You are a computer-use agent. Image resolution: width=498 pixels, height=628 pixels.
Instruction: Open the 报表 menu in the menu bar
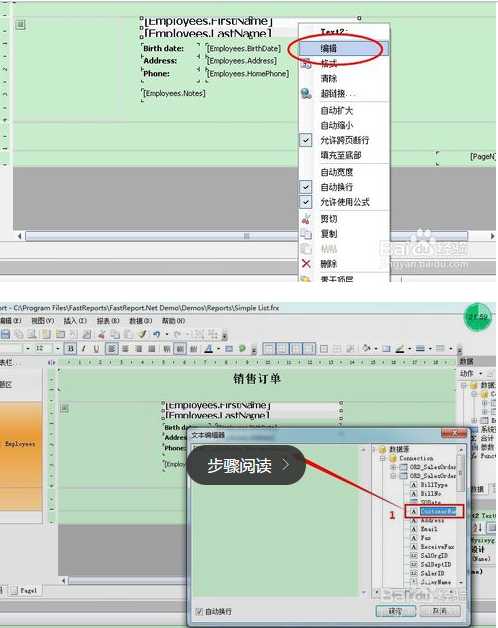pyautogui.click(x=108, y=321)
